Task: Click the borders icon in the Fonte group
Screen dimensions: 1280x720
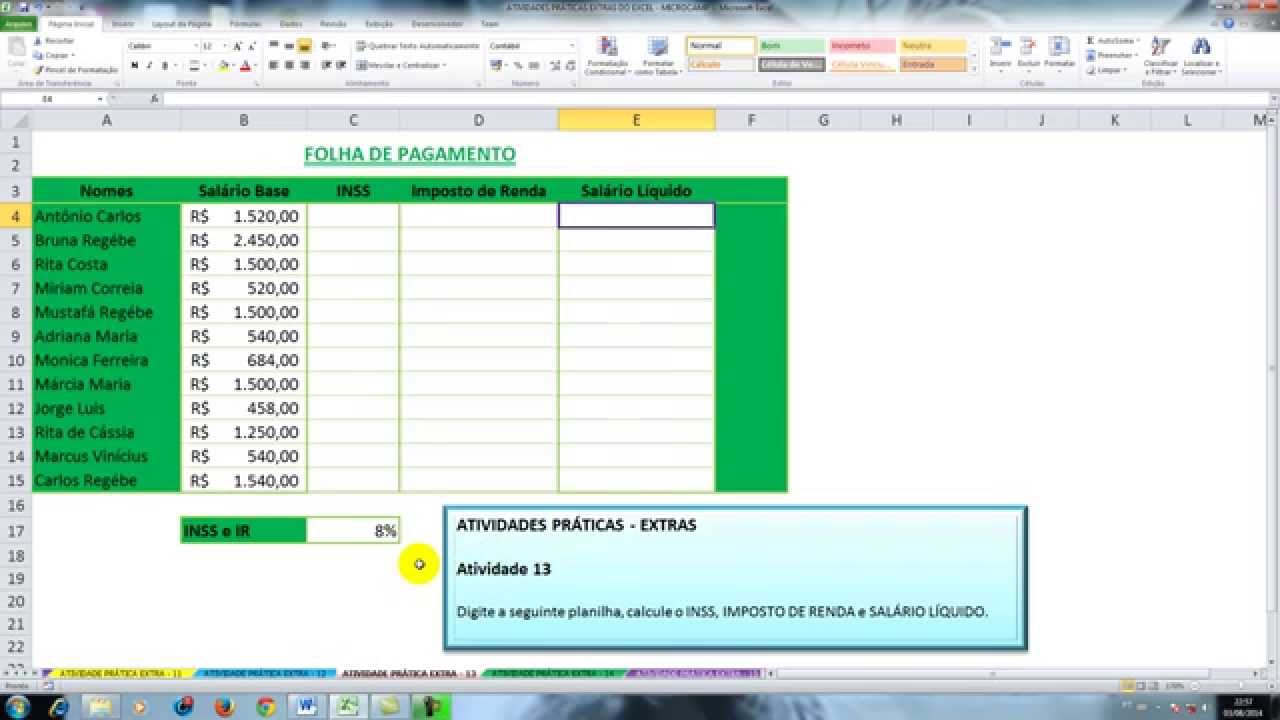Action: click(194, 65)
